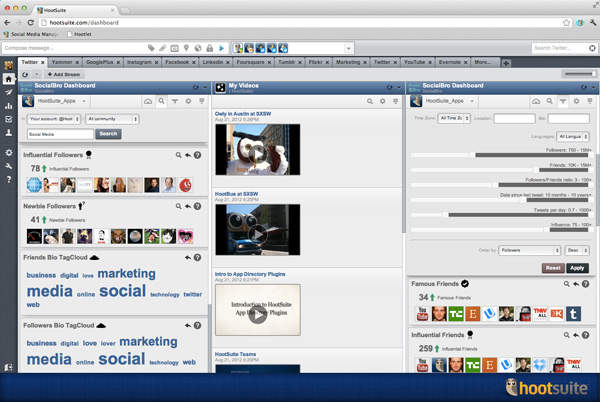Click share arrow in Friends Bio TagCloud
Image resolution: width=600 pixels, height=402 pixels.
(188, 257)
